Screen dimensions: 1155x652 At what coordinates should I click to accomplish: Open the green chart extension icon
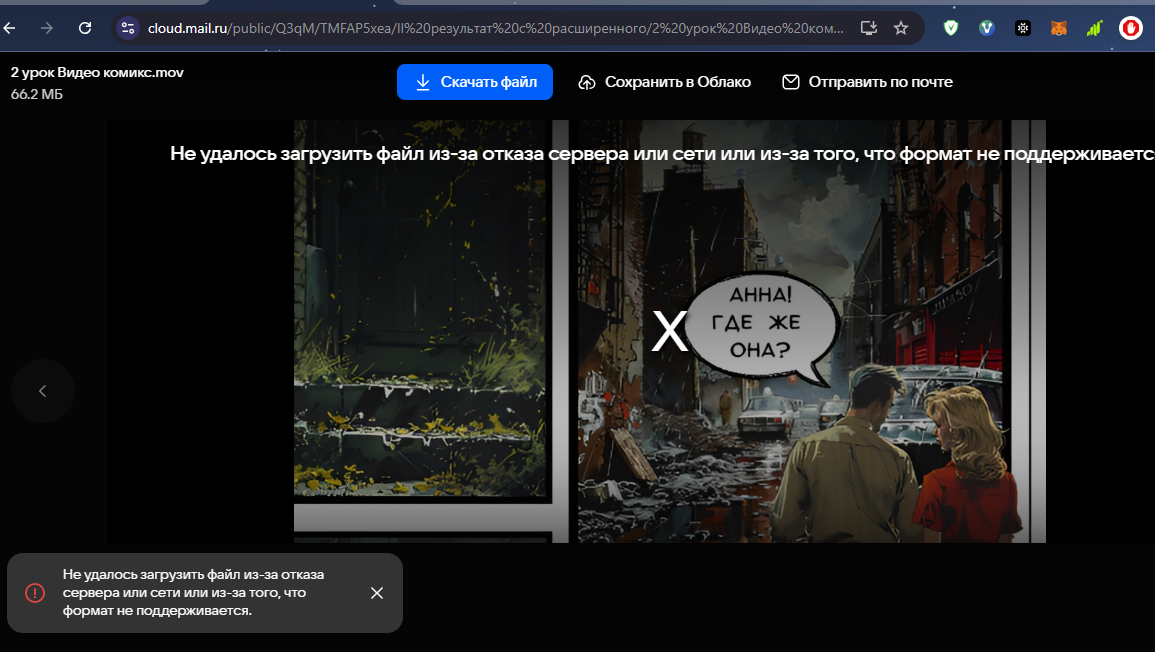pos(1095,28)
